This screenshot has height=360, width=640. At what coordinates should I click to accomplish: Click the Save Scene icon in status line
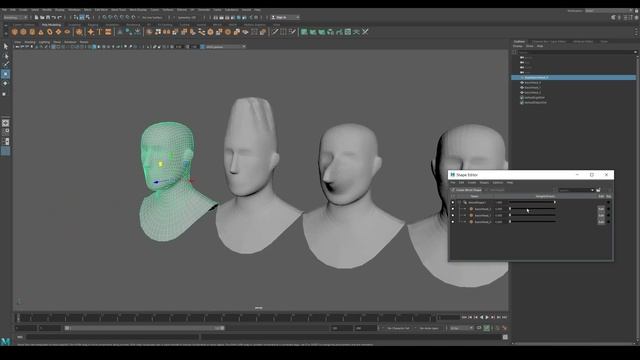point(48,18)
